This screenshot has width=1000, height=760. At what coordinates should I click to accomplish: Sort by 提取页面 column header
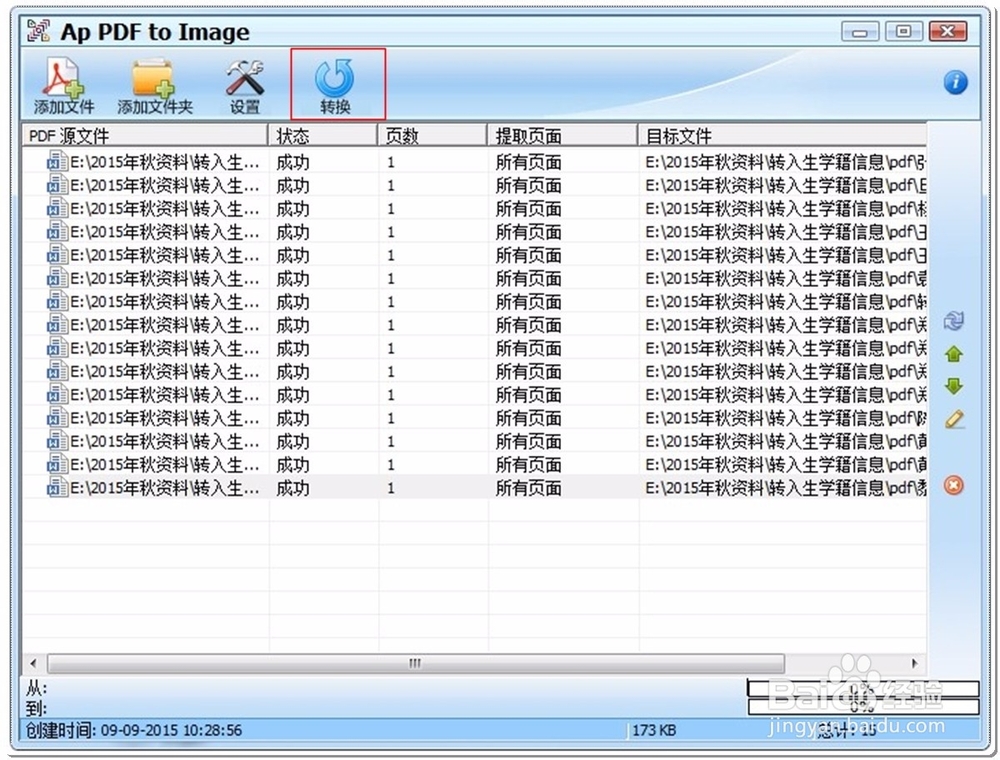[x=562, y=136]
